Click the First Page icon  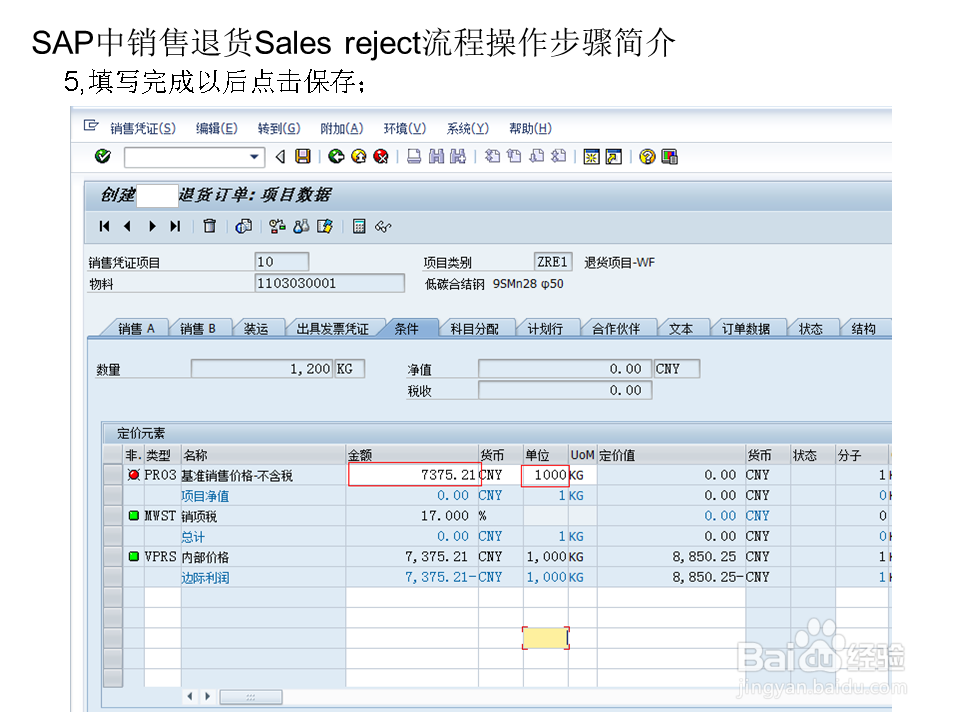click(492, 157)
